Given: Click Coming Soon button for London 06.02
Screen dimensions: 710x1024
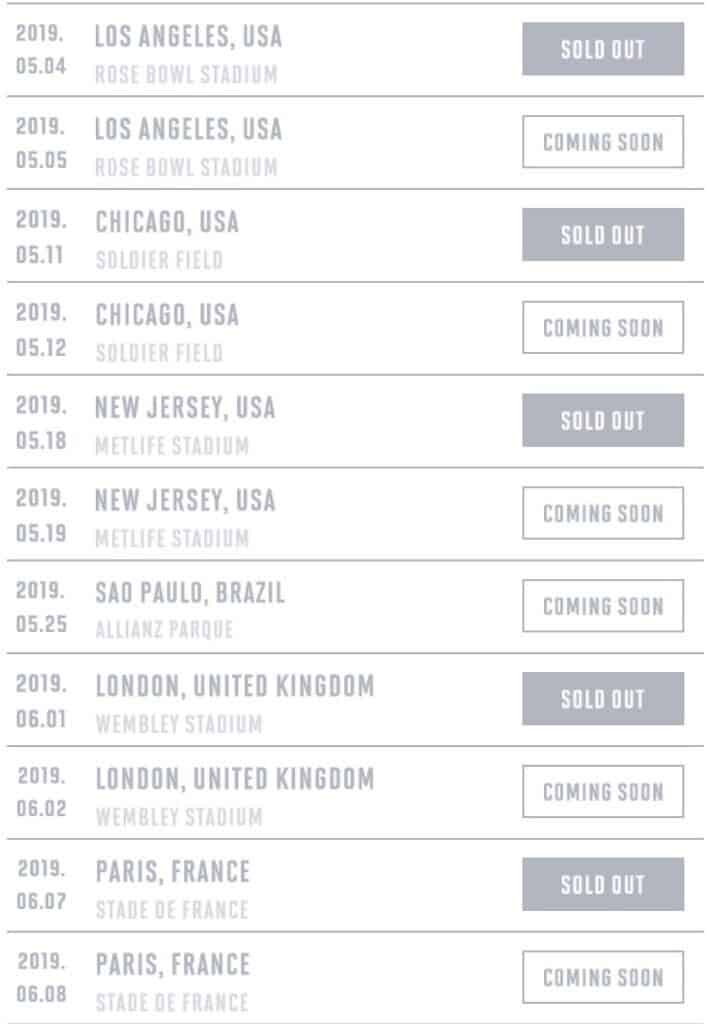Looking at the screenshot, I should 602,792.
